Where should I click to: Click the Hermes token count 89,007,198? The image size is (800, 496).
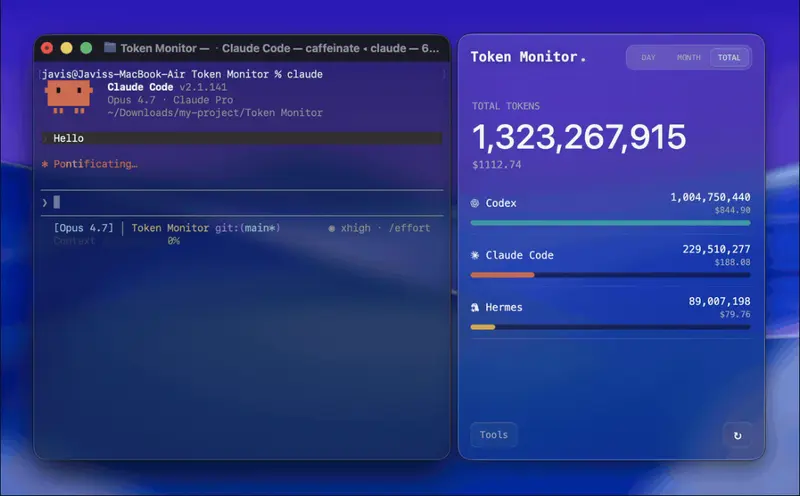pyautogui.click(x=719, y=302)
